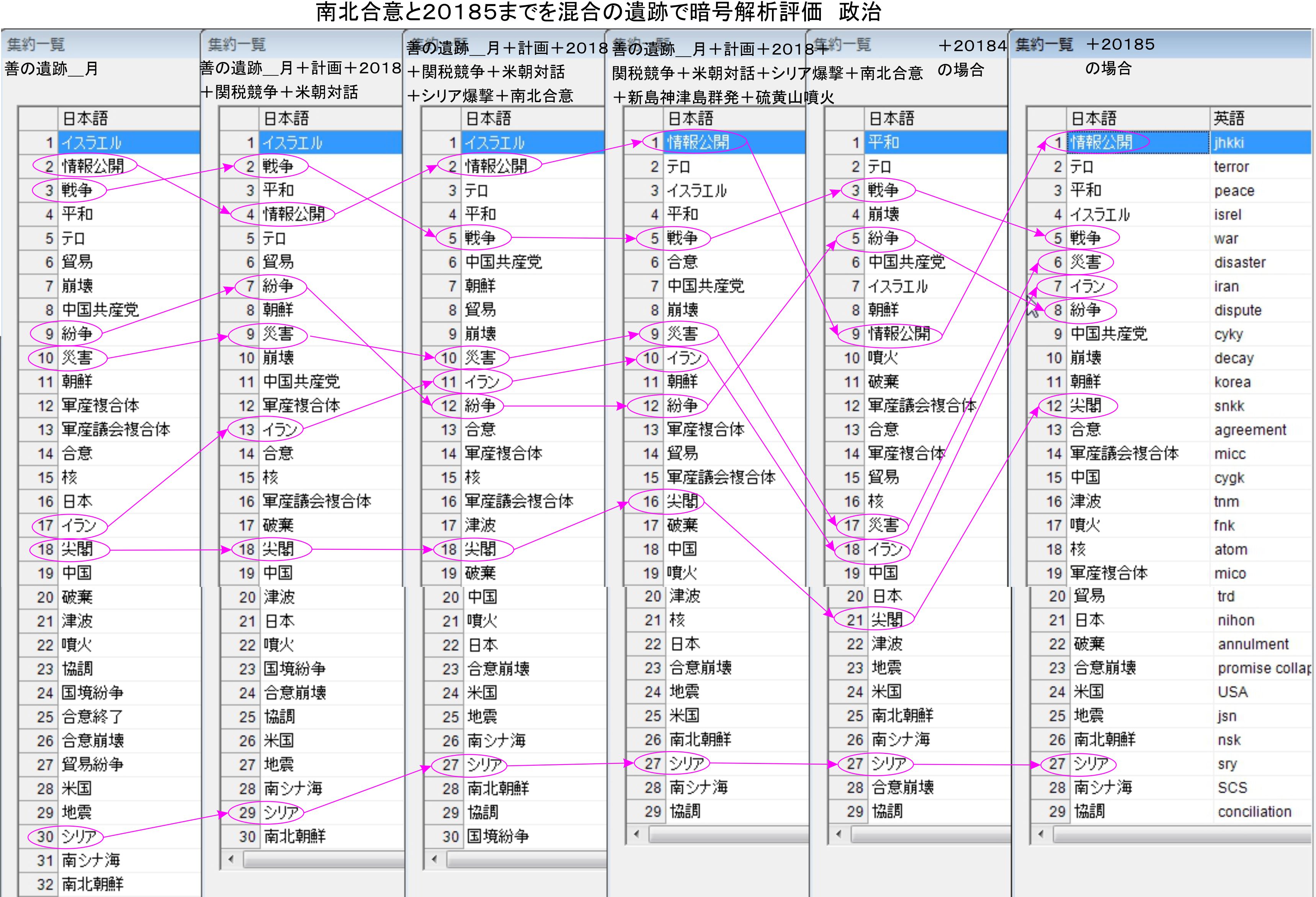The width and height of the screenshot is (1316, 897).
Task: Select the terror cell in English column
Action: click(1231, 167)
